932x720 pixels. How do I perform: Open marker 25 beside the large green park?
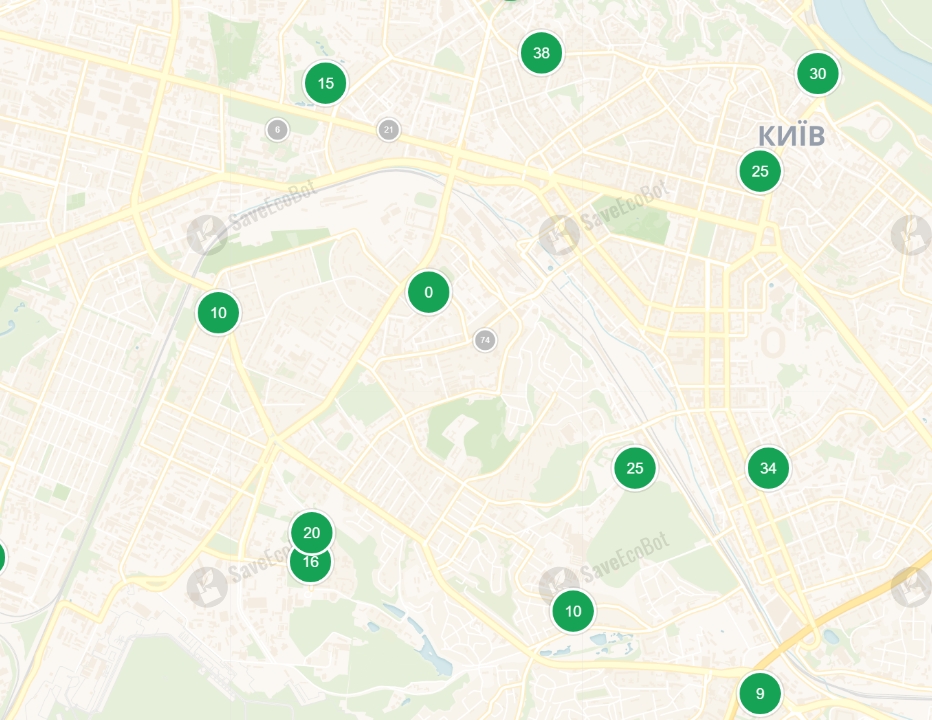(634, 468)
